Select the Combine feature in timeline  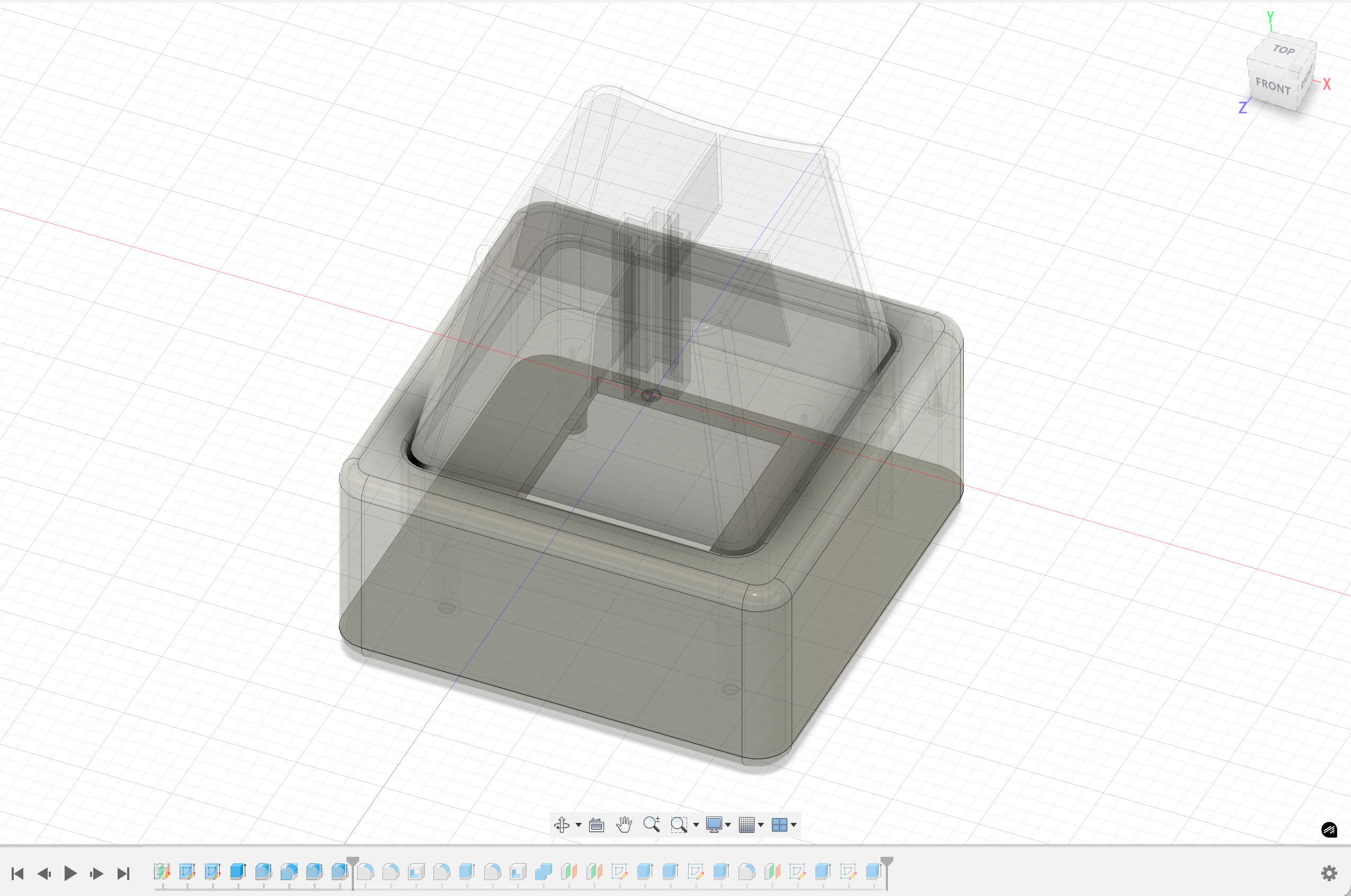543,872
